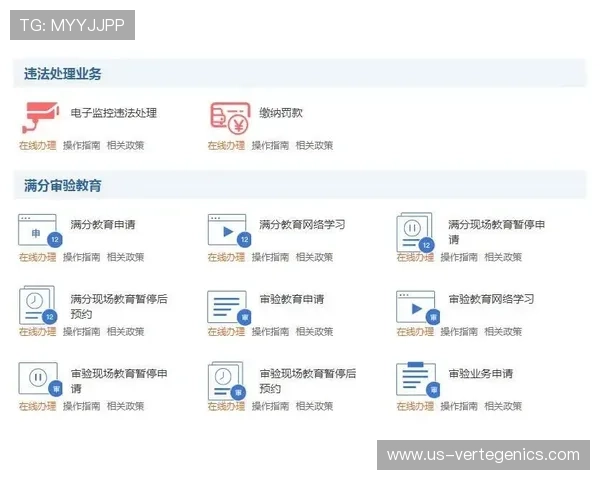
Task: Click 相关政策 under 审验现场教育暂停申请
Action: [126, 406]
